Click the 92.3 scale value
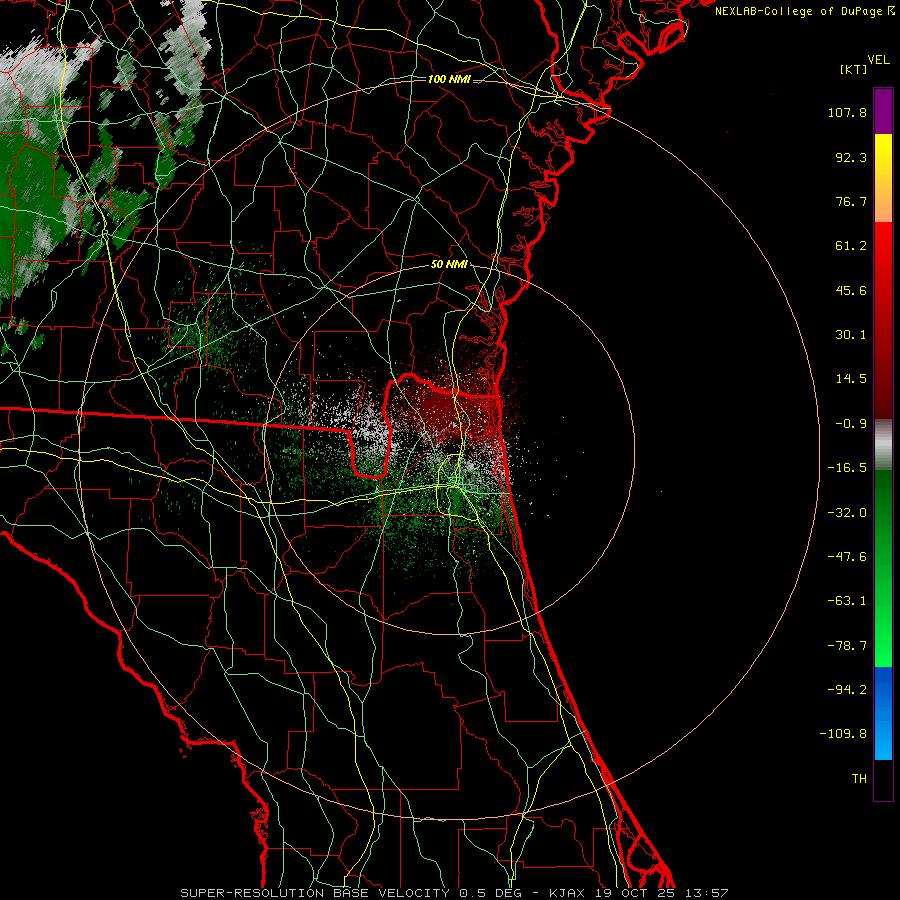 (x=851, y=157)
